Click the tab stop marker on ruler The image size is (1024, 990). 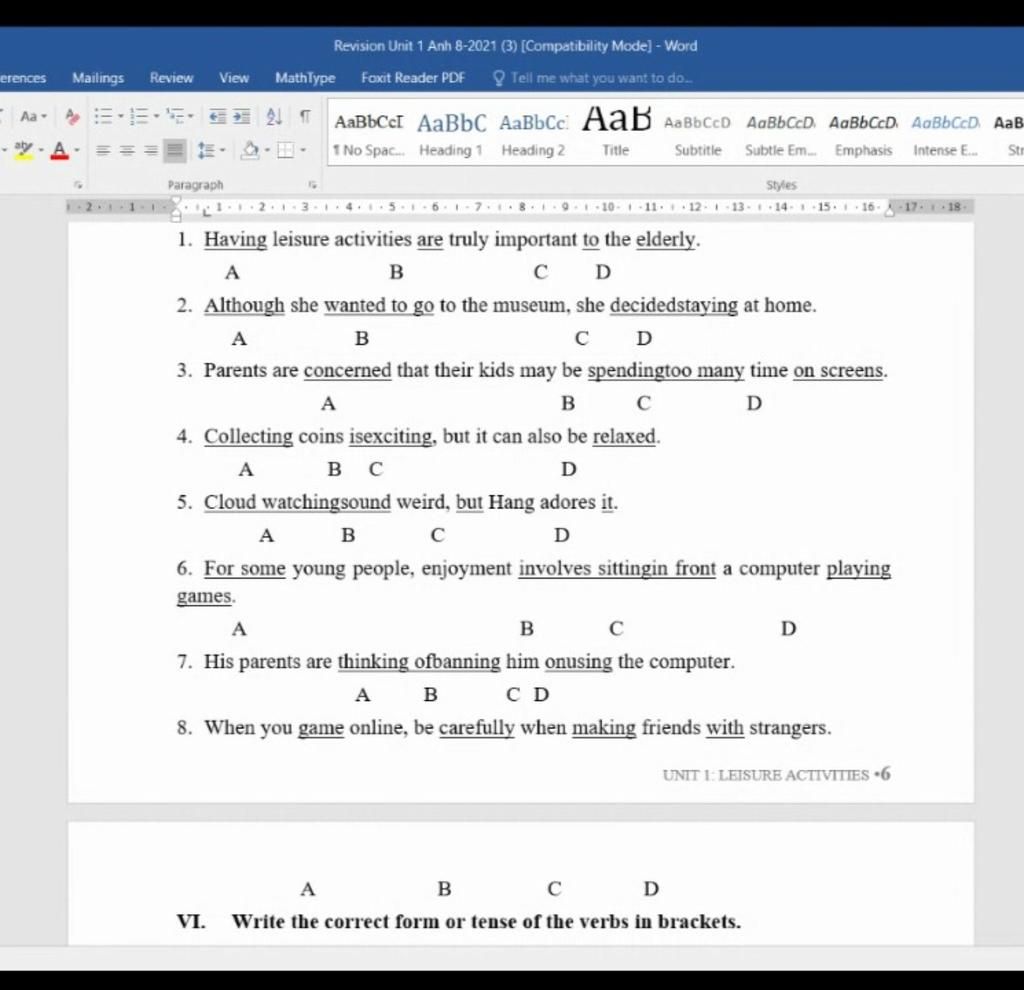tap(207, 212)
